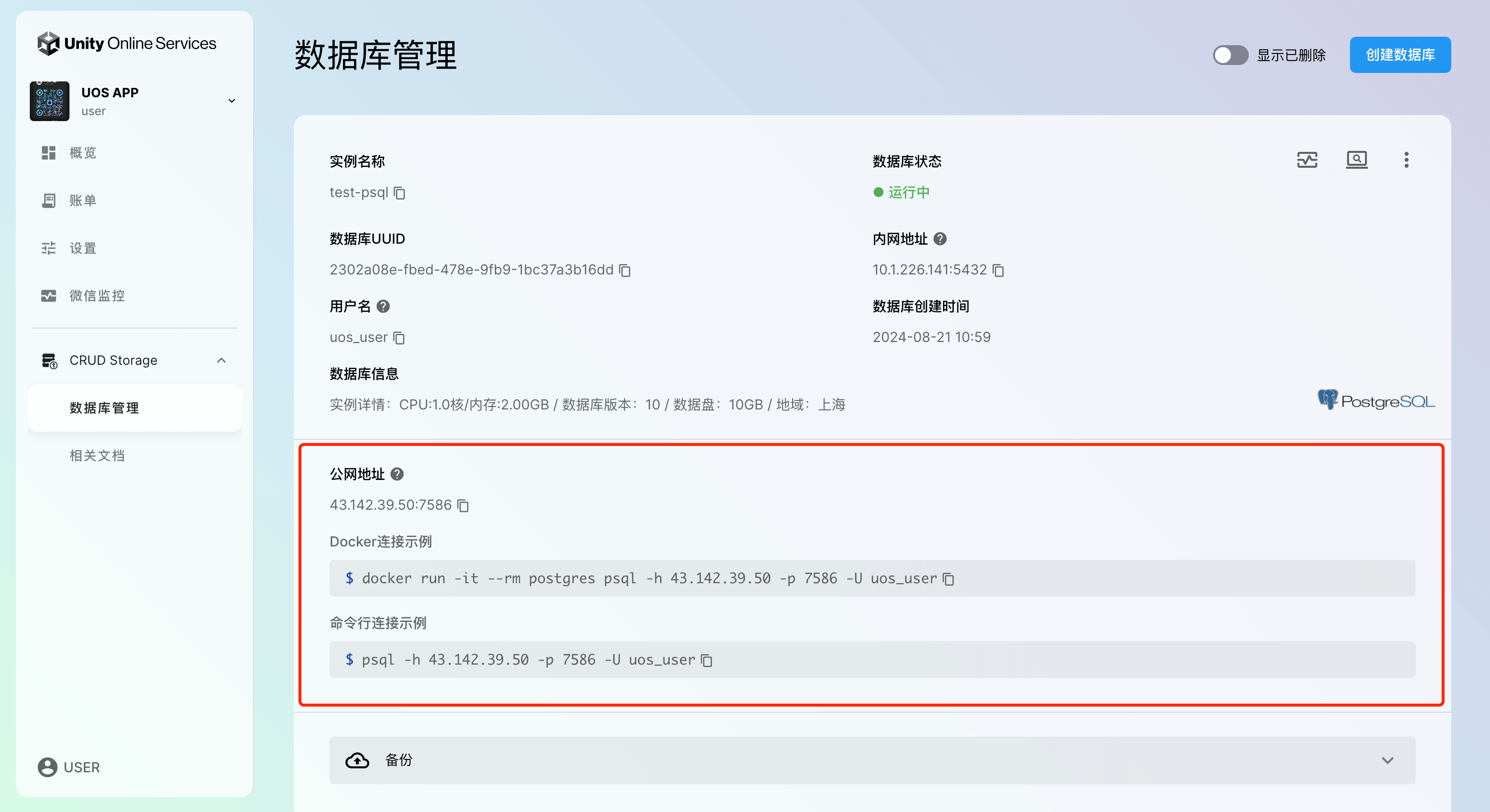1490x812 pixels.
Task: Expand the 备份 backup panel
Action: pyautogui.click(x=1387, y=760)
